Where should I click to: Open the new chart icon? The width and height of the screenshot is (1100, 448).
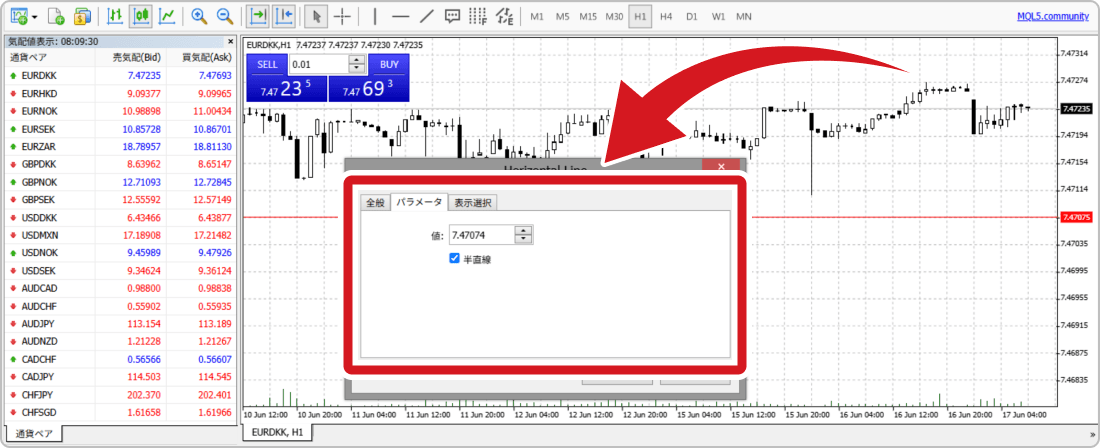19,15
